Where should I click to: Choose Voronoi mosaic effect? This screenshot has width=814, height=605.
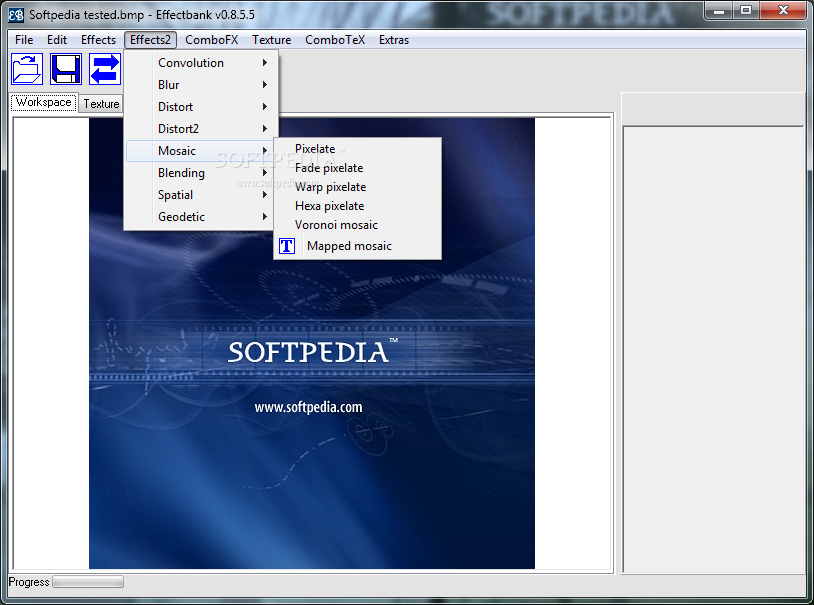click(x=357, y=225)
